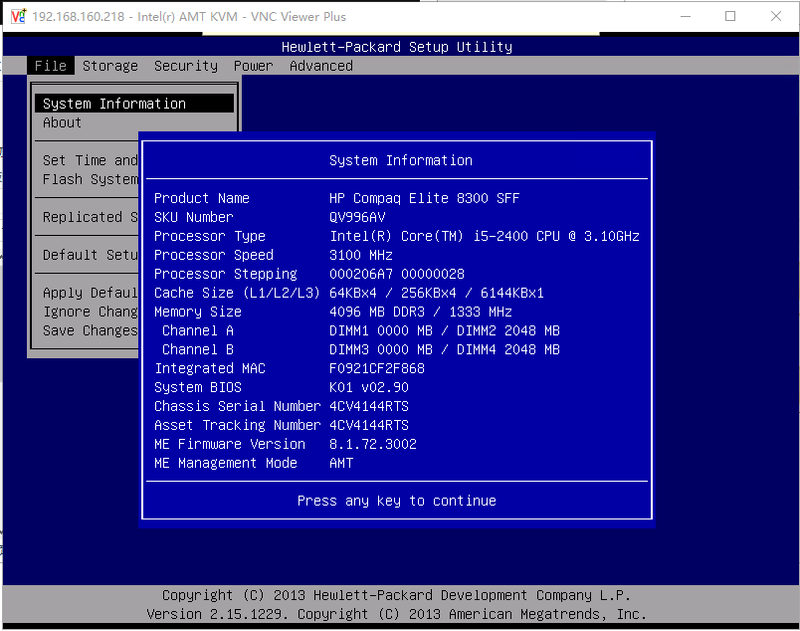This screenshot has height=631, width=800.
Task: Open the Default Setup entry
Action: [x=89, y=255]
